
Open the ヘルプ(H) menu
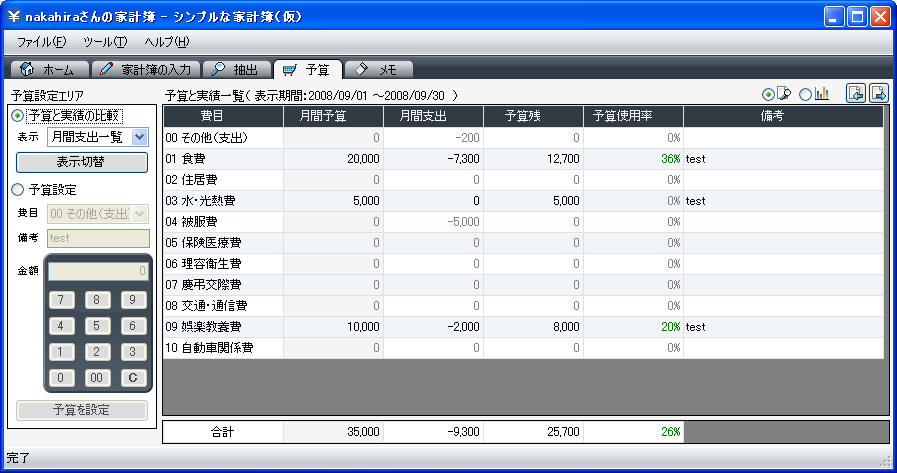(x=166, y=42)
